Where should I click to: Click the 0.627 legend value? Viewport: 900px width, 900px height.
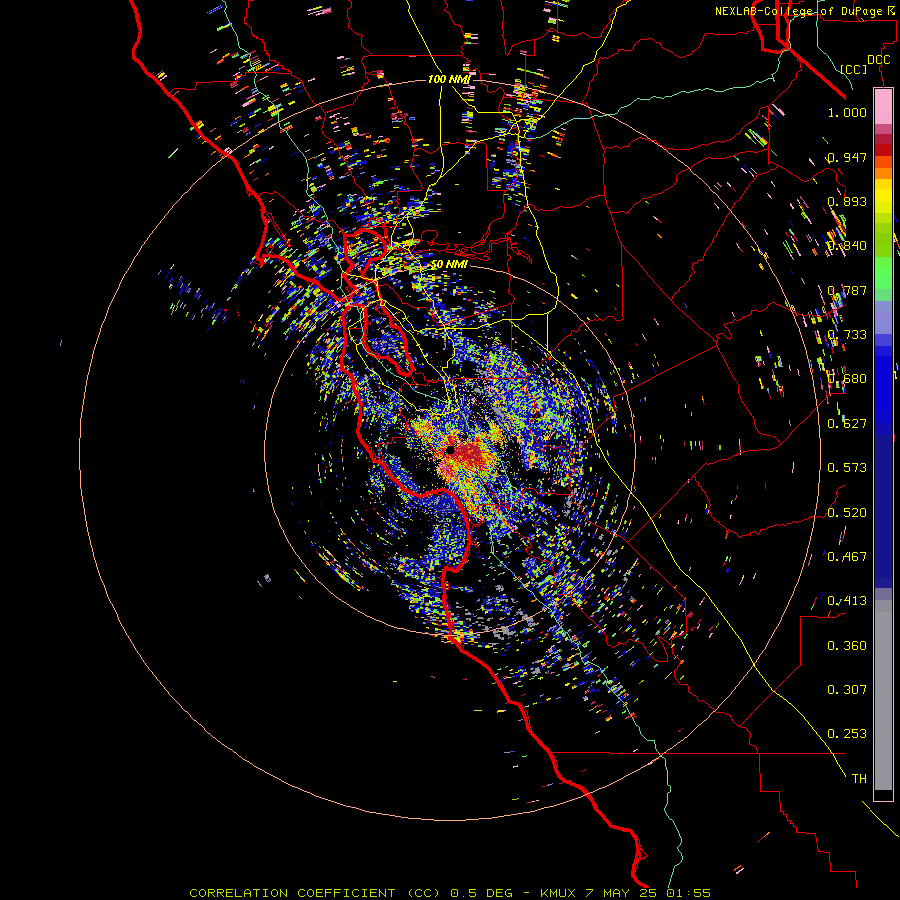click(x=847, y=424)
